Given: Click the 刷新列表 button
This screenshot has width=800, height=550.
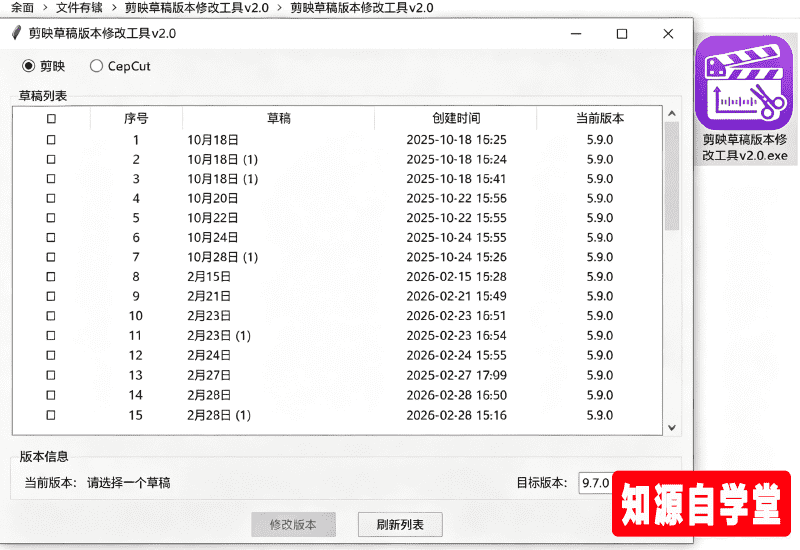Looking at the screenshot, I should click(x=400, y=524).
